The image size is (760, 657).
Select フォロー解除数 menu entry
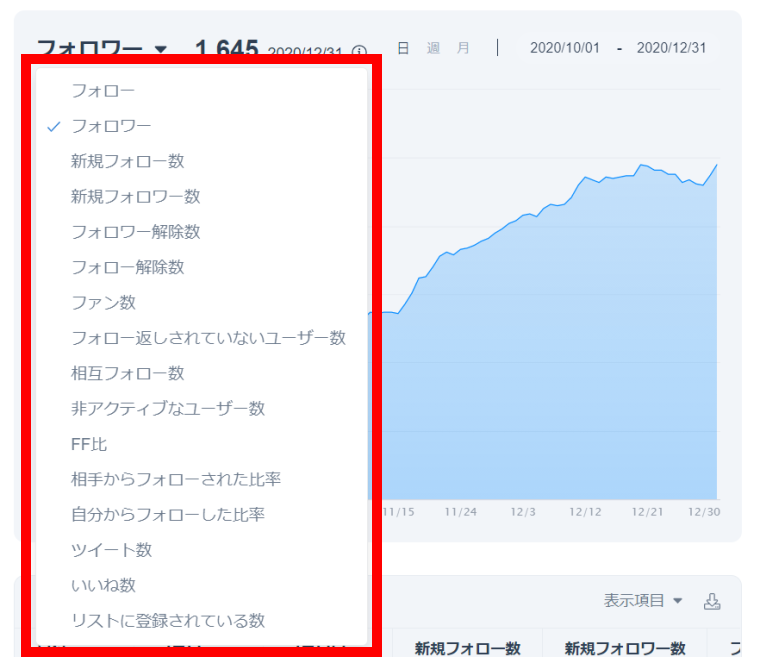(127, 267)
